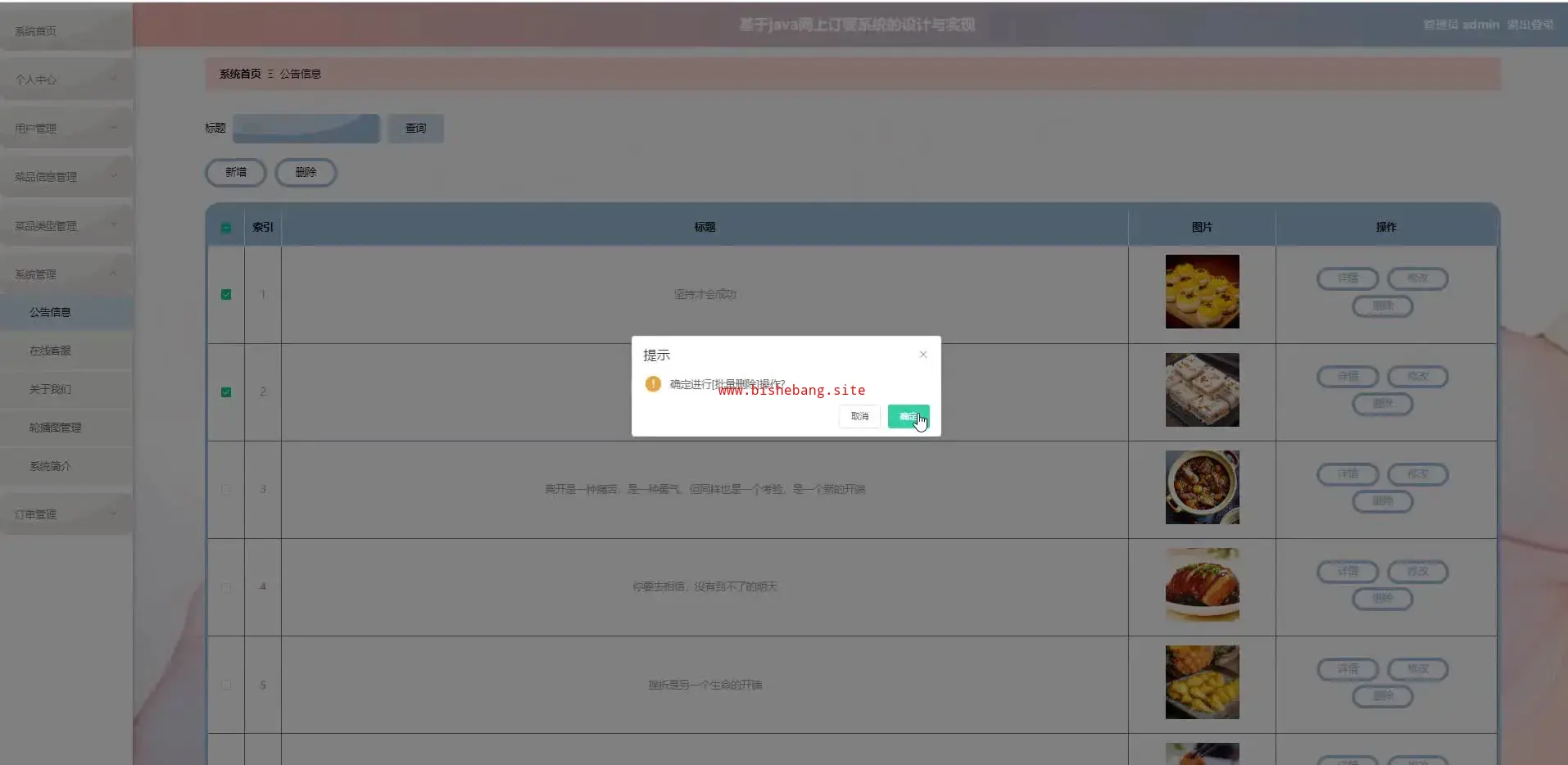
Task: Click the 标题 column header
Action: point(705,227)
